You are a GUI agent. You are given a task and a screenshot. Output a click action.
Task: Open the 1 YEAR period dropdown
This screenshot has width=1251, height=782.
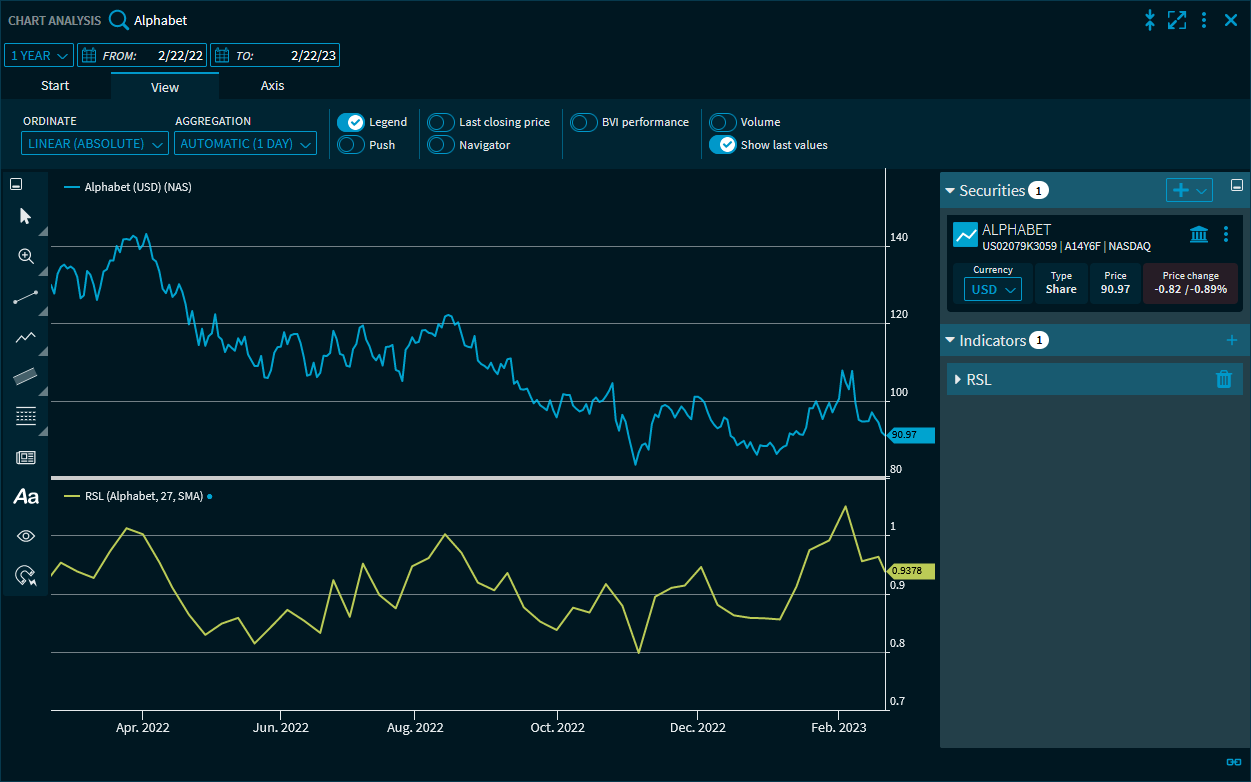pyautogui.click(x=39, y=56)
